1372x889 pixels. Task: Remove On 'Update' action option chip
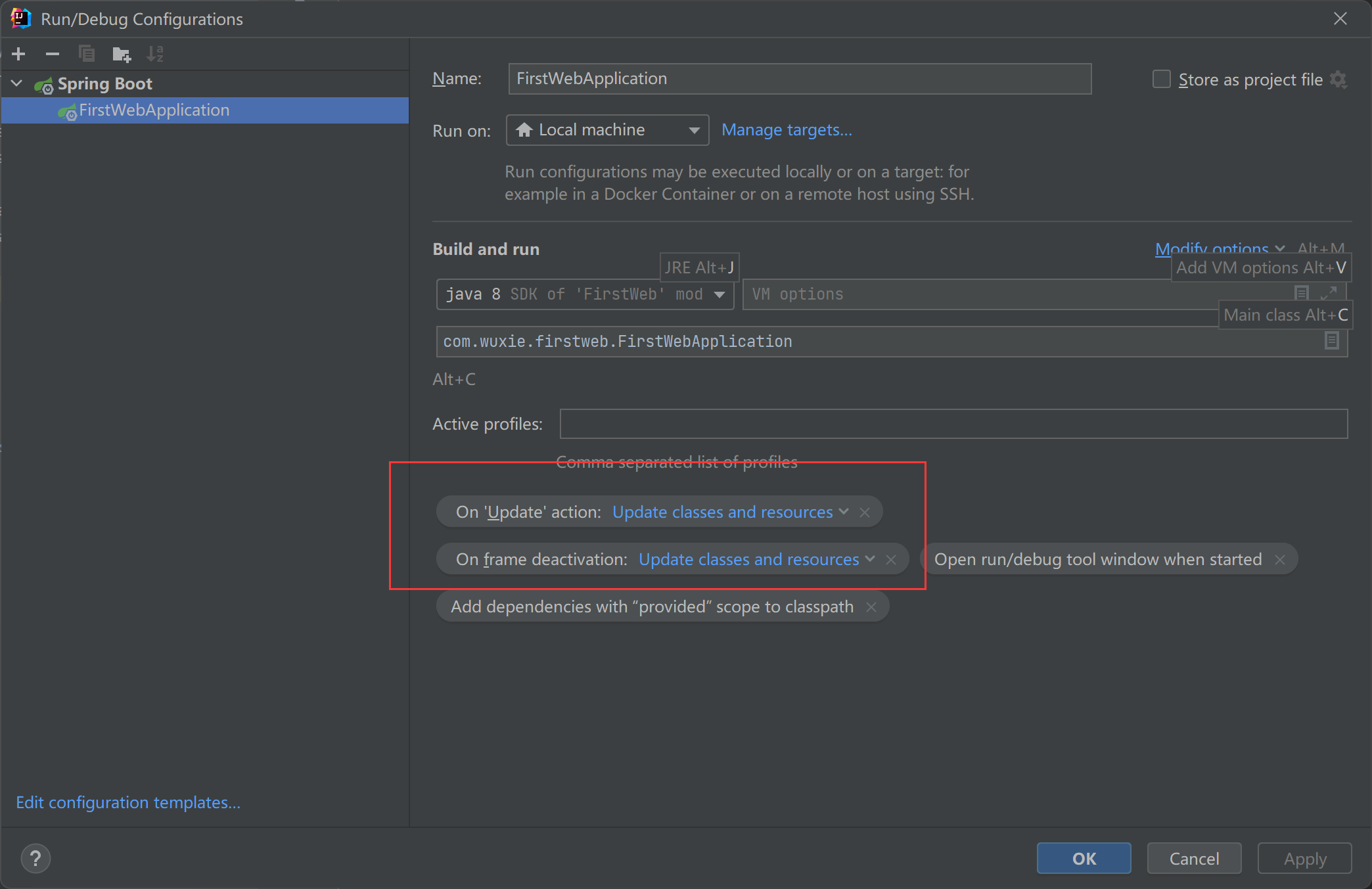coord(865,513)
